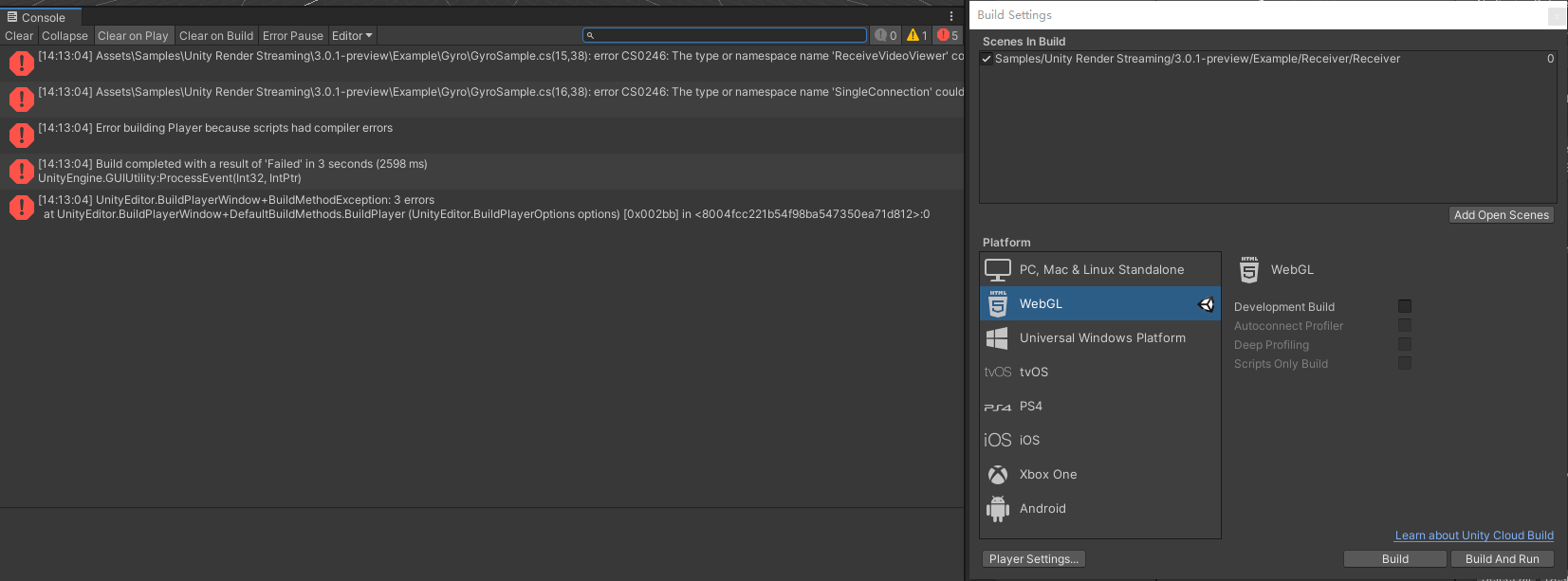Select PC, Mac & Linux Standalone platform
The height and width of the screenshot is (581, 1568).
1100,270
